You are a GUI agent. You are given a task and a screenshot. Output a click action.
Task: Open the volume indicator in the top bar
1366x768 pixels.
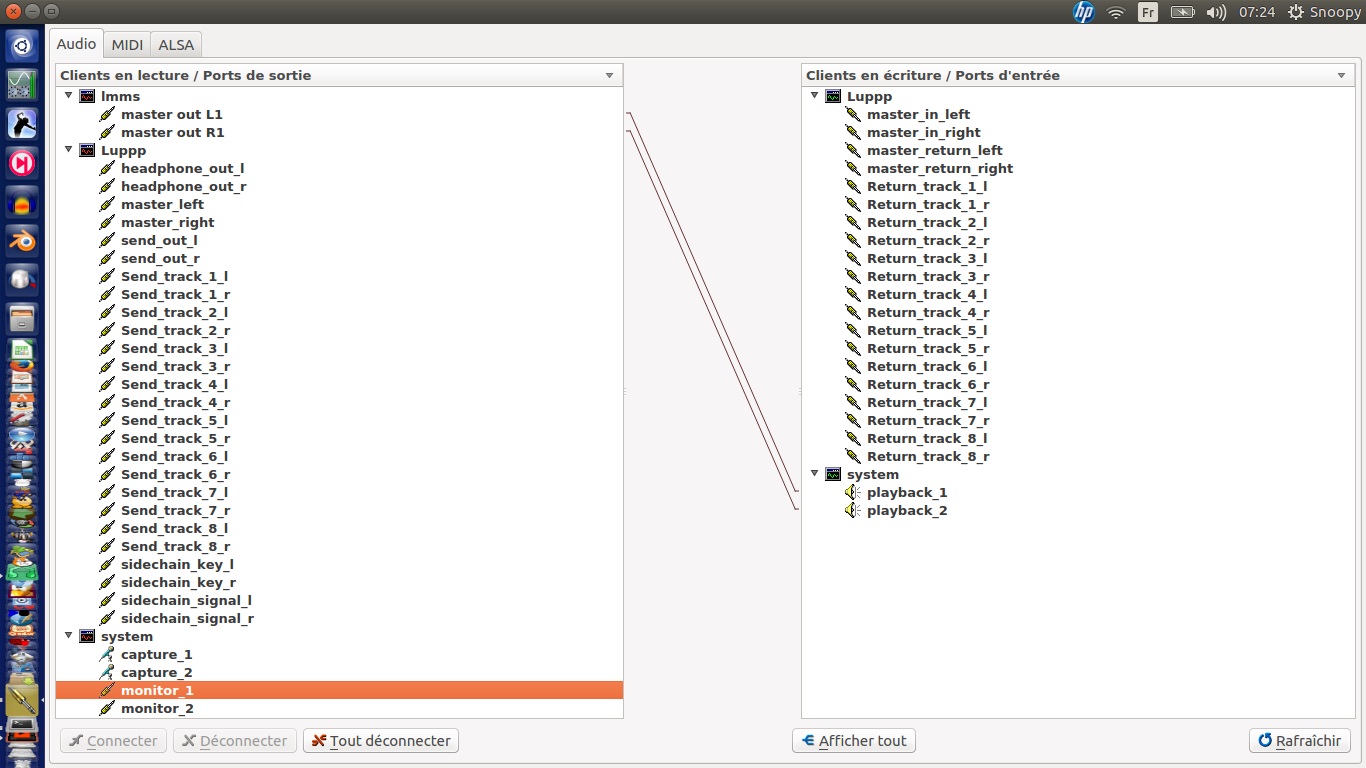click(x=1216, y=12)
